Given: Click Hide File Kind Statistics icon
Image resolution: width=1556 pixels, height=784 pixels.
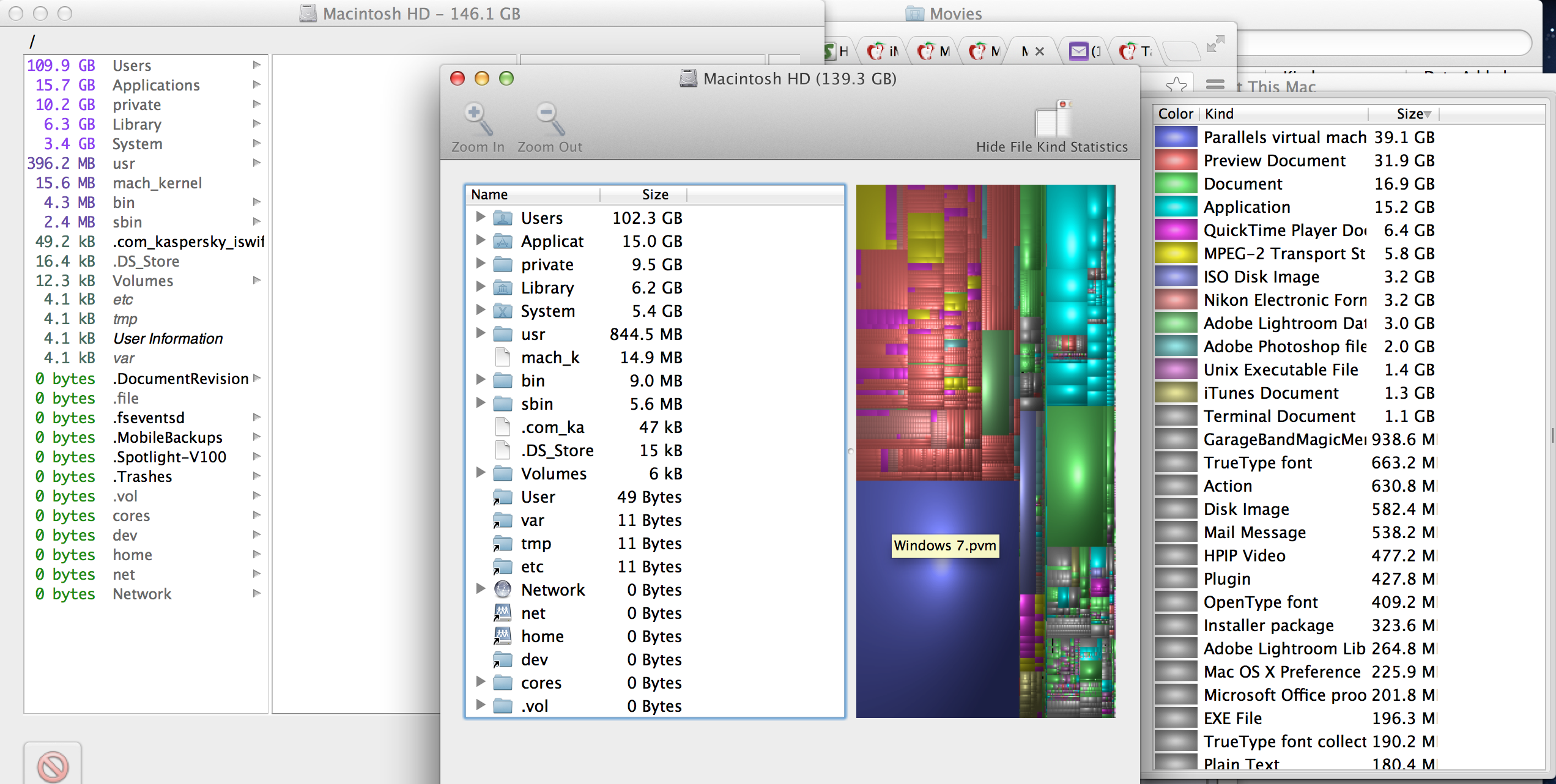Looking at the screenshot, I should (x=1052, y=119).
